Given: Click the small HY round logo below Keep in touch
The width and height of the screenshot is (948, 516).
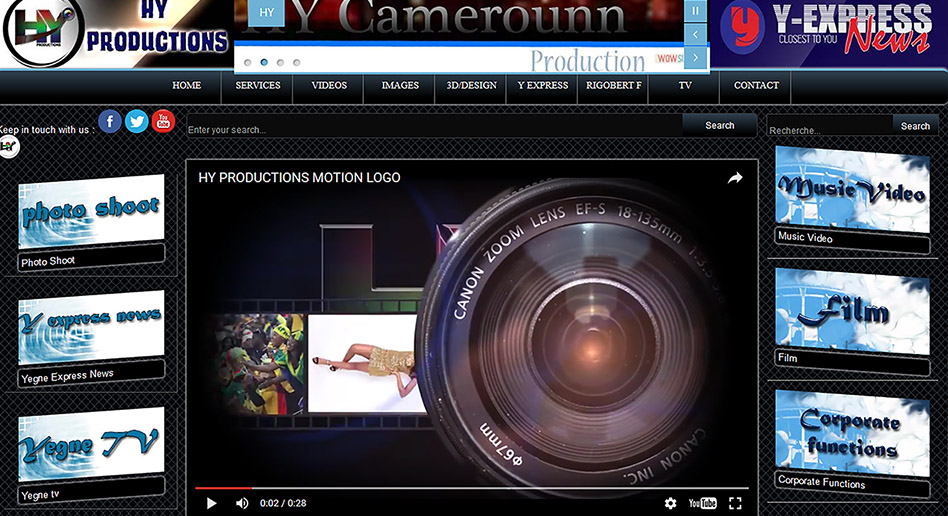Looking at the screenshot, I should pyautogui.click(x=9, y=146).
